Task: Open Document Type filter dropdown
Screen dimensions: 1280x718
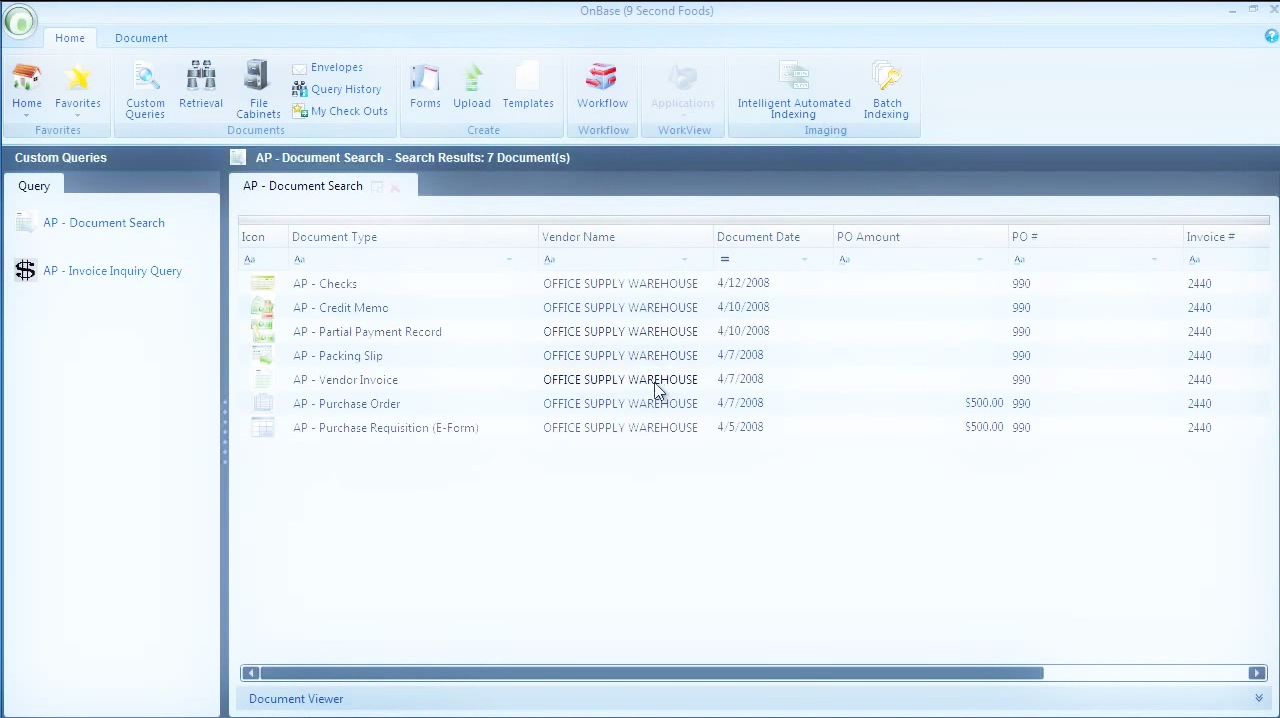Action: 509,260
